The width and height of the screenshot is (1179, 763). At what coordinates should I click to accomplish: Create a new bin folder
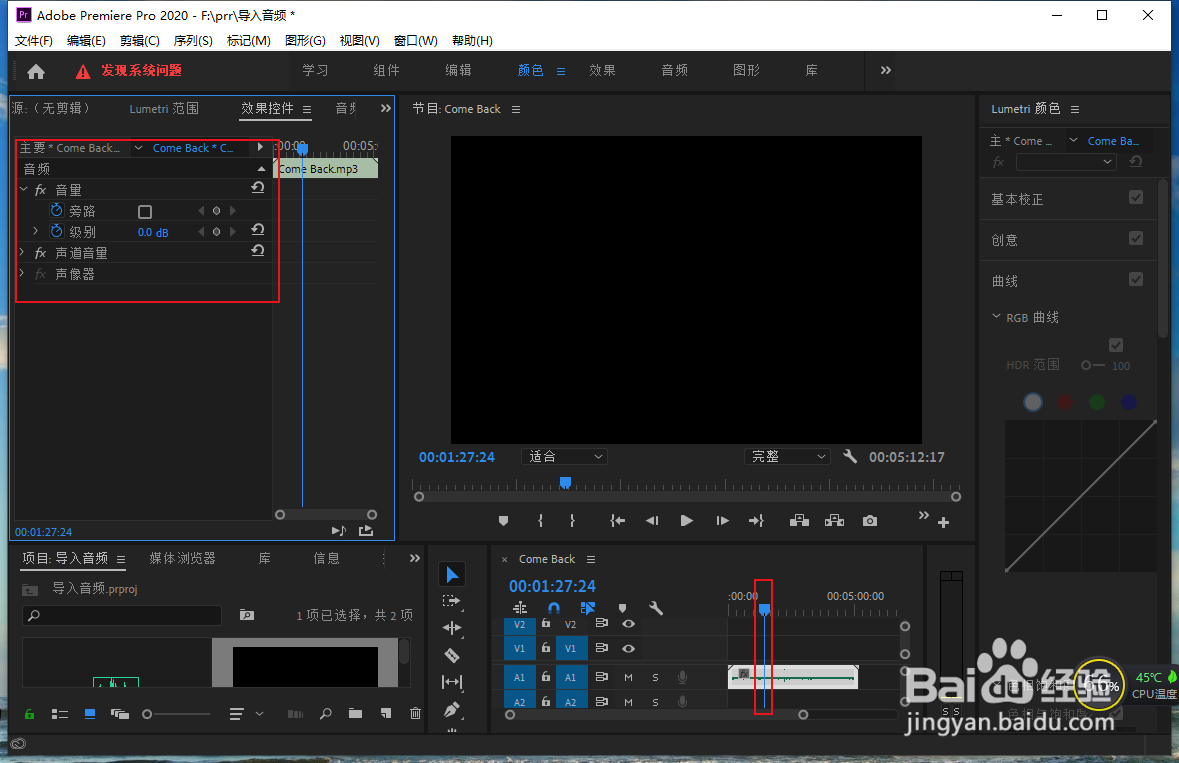(x=355, y=713)
